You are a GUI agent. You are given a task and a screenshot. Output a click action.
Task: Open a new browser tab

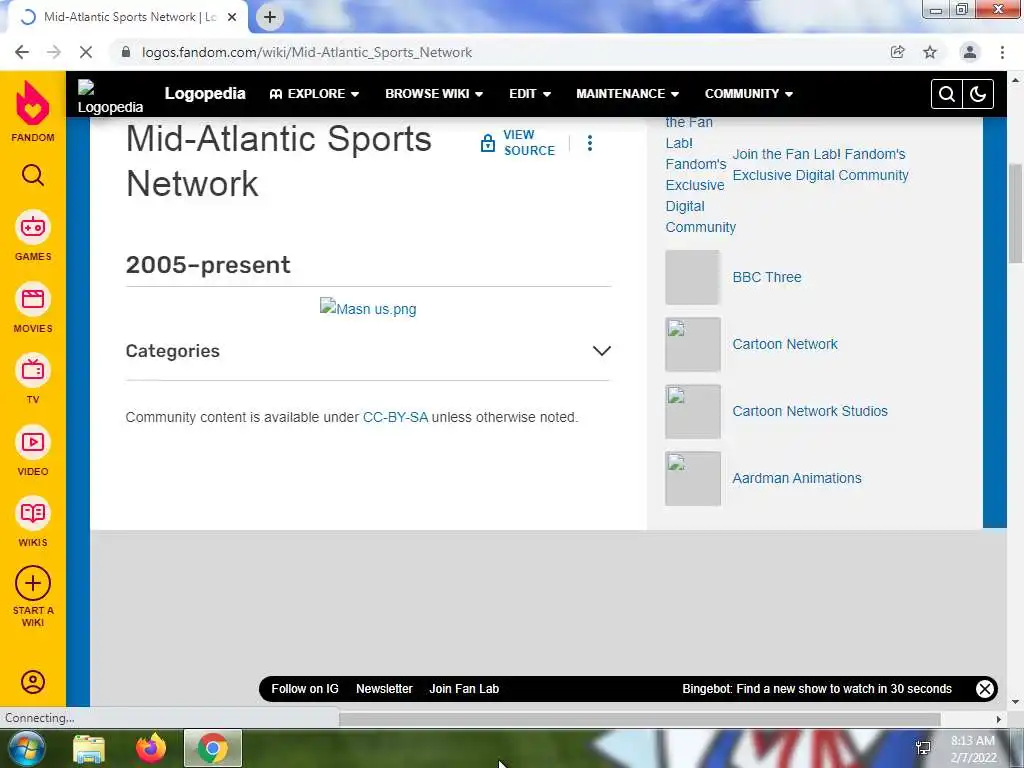(270, 17)
